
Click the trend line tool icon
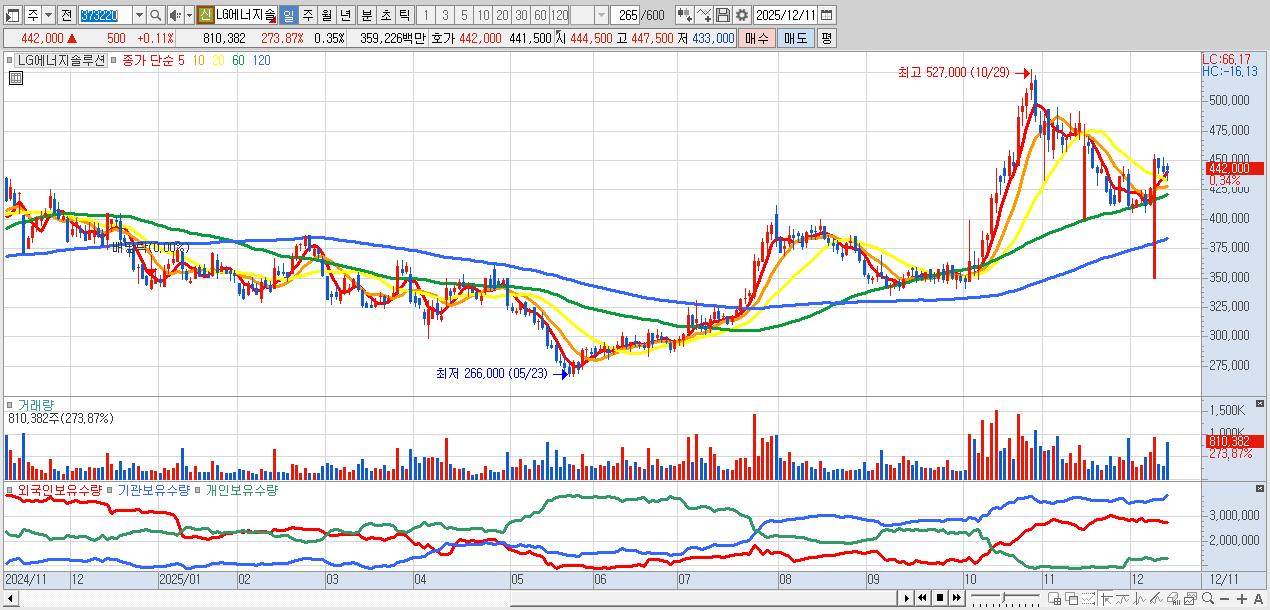(1123, 599)
